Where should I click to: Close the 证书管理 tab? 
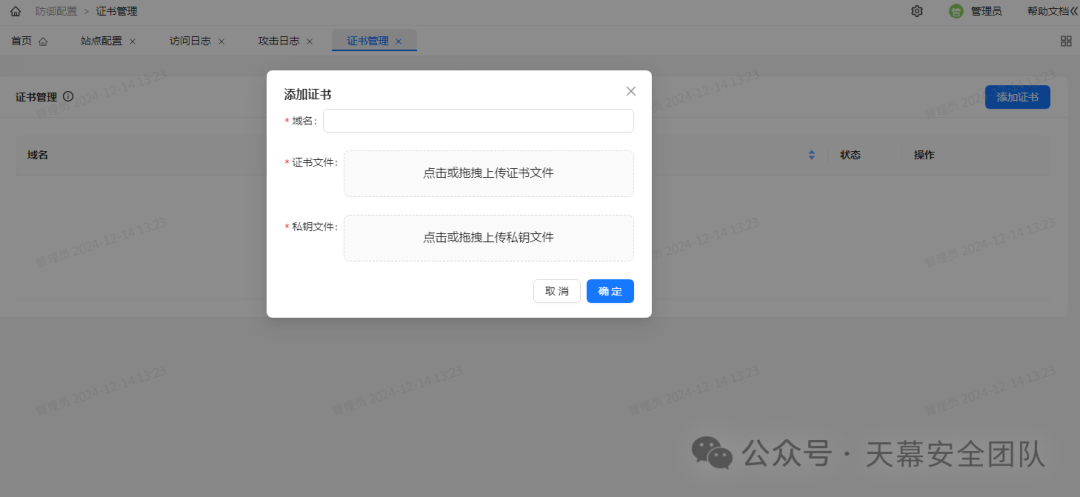[398, 41]
